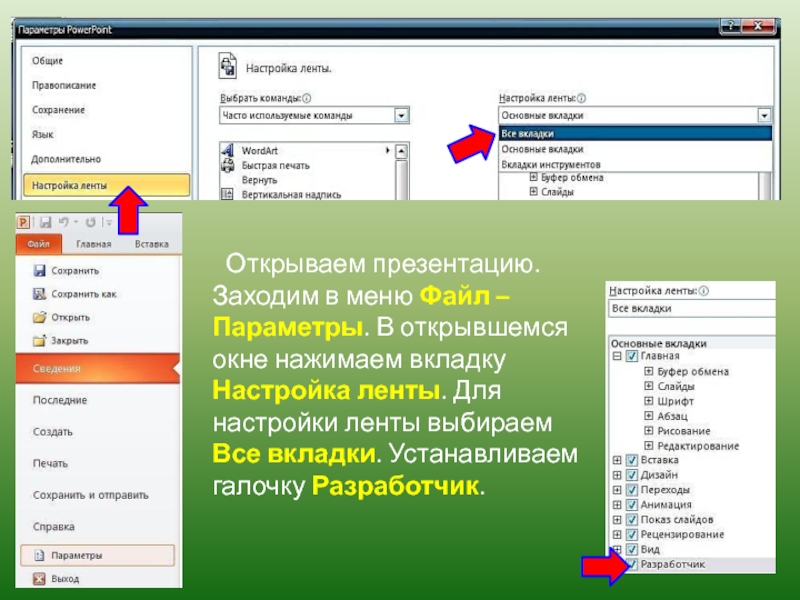This screenshot has height=600, width=800.
Task: Click the Выход icon
Action: coord(39,579)
